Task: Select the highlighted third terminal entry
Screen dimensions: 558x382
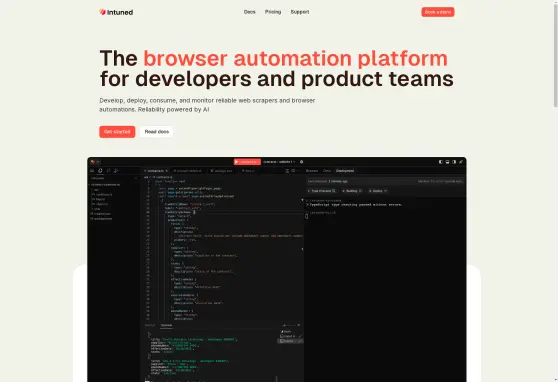Action: pyautogui.click(x=290, y=341)
